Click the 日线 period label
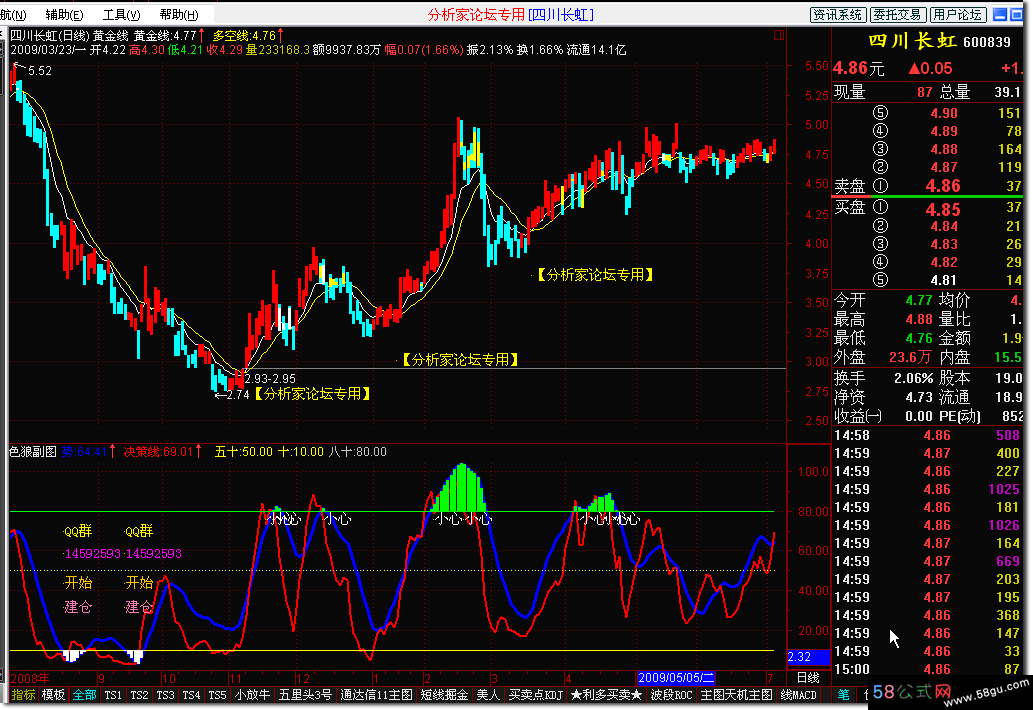The width and height of the screenshot is (1033, 710). [808, 678]
